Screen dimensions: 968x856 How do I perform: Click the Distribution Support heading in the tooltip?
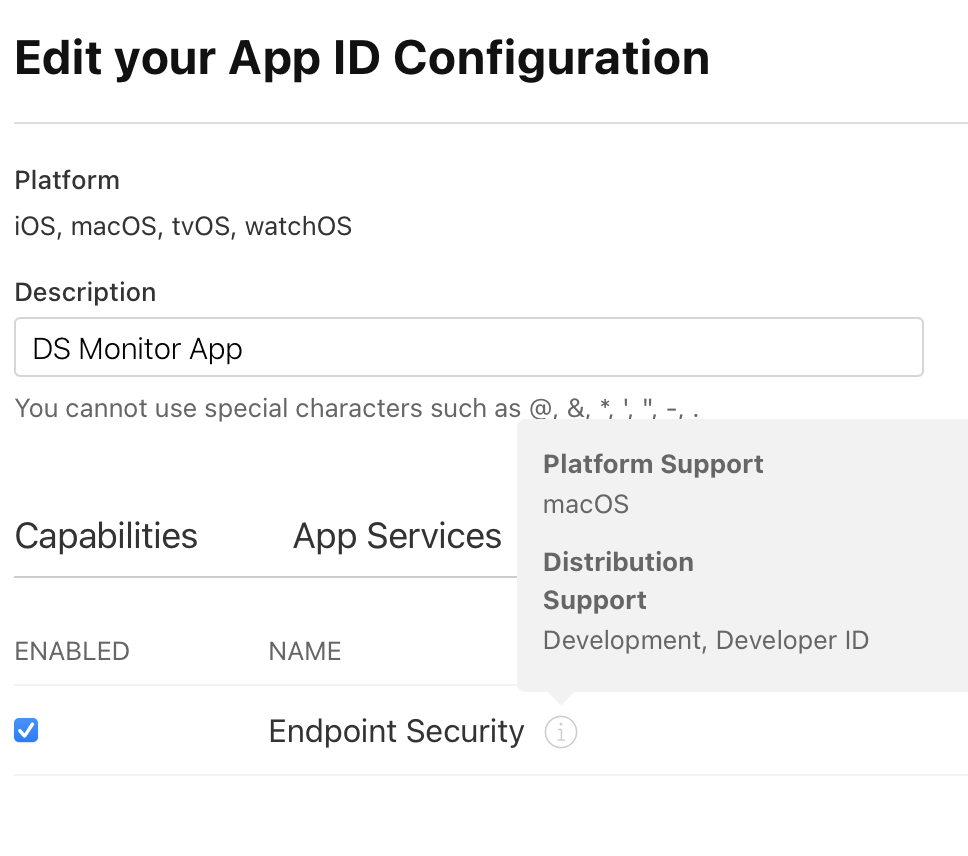[618, 581]
